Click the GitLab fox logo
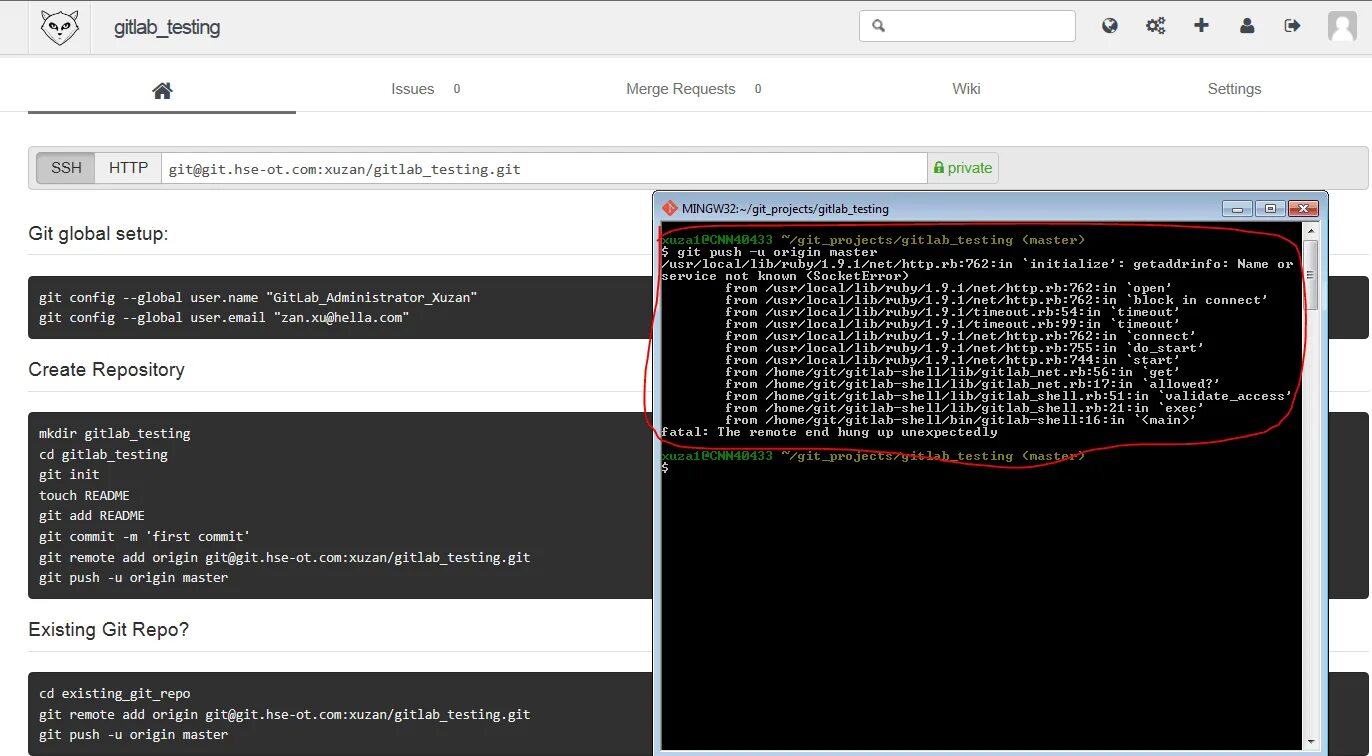Viewport: 1372px width, 756px height. coord(60,27)
